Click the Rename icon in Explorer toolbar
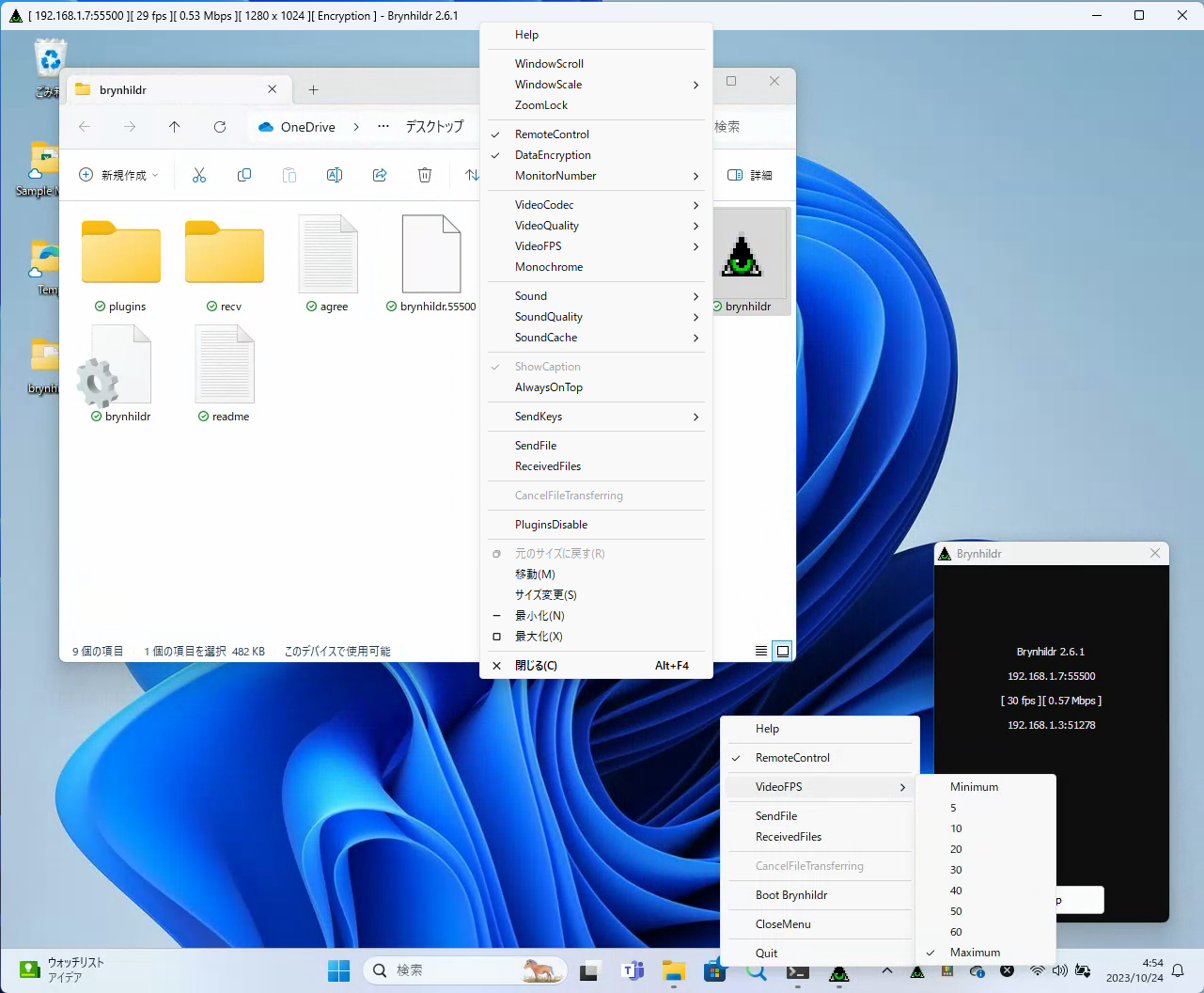 pos(335,175)
